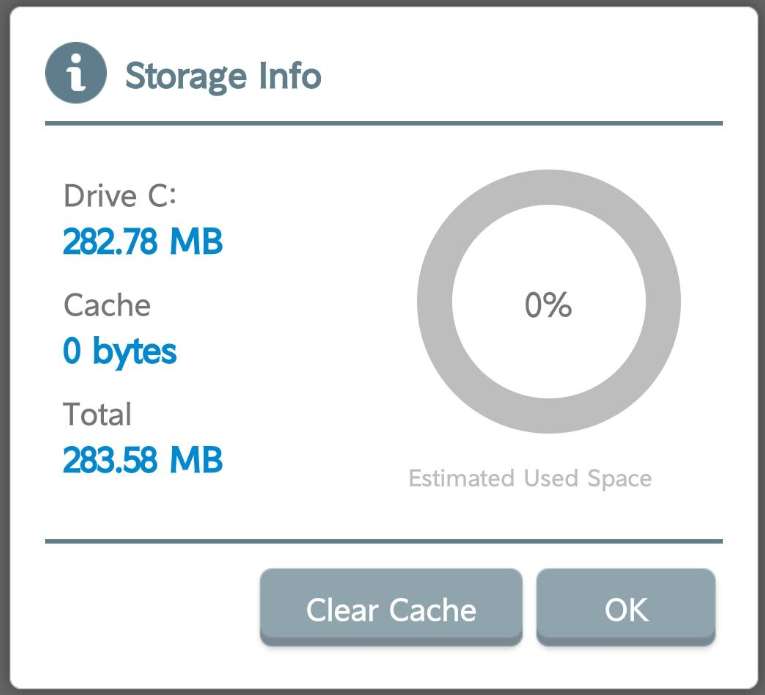Click the 282.78 MB drive value
This screenshot has height=695, width=765.
[x=142, y=241]
